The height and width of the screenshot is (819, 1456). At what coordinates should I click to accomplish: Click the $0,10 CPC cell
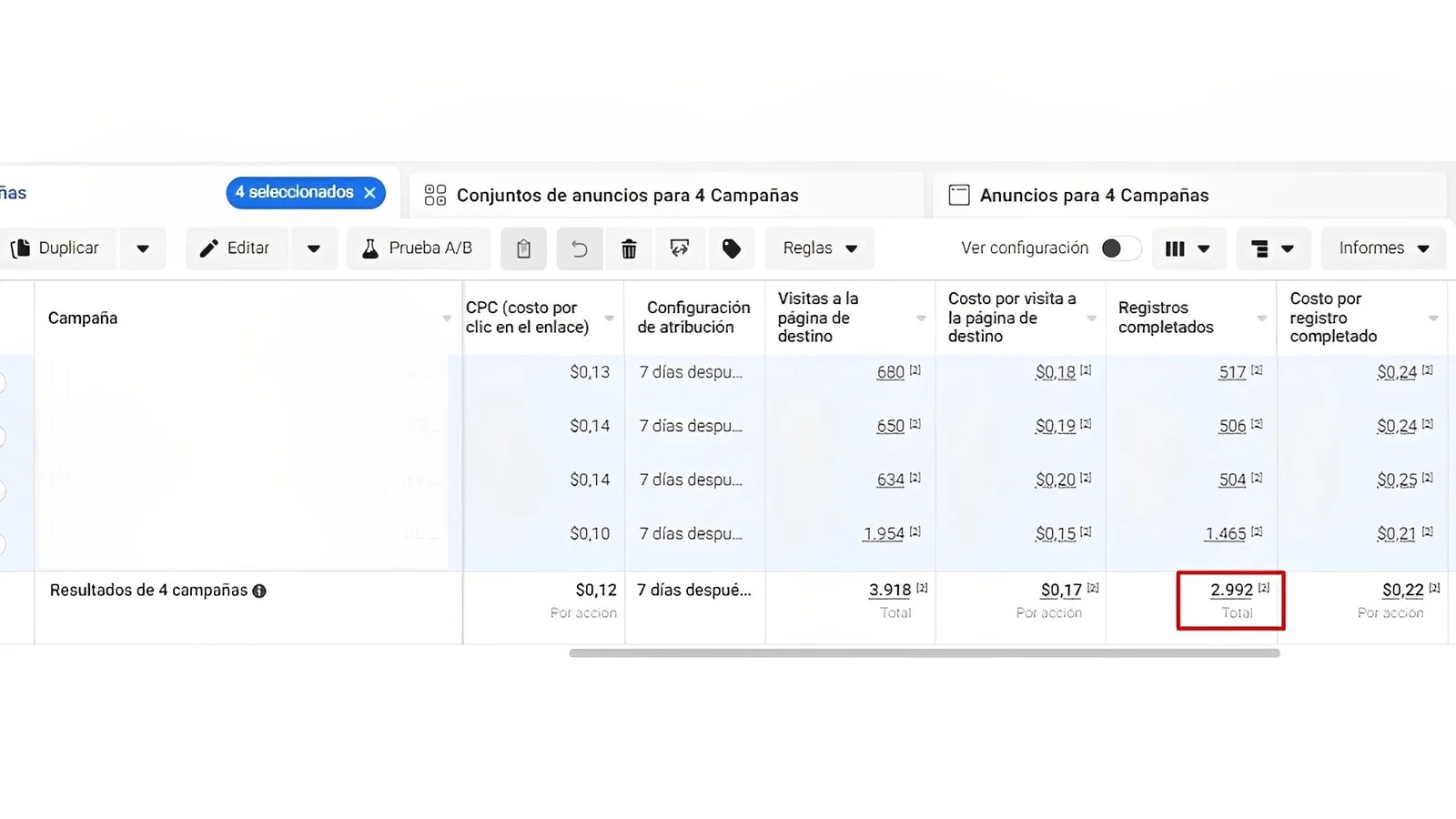coord(590,533)
